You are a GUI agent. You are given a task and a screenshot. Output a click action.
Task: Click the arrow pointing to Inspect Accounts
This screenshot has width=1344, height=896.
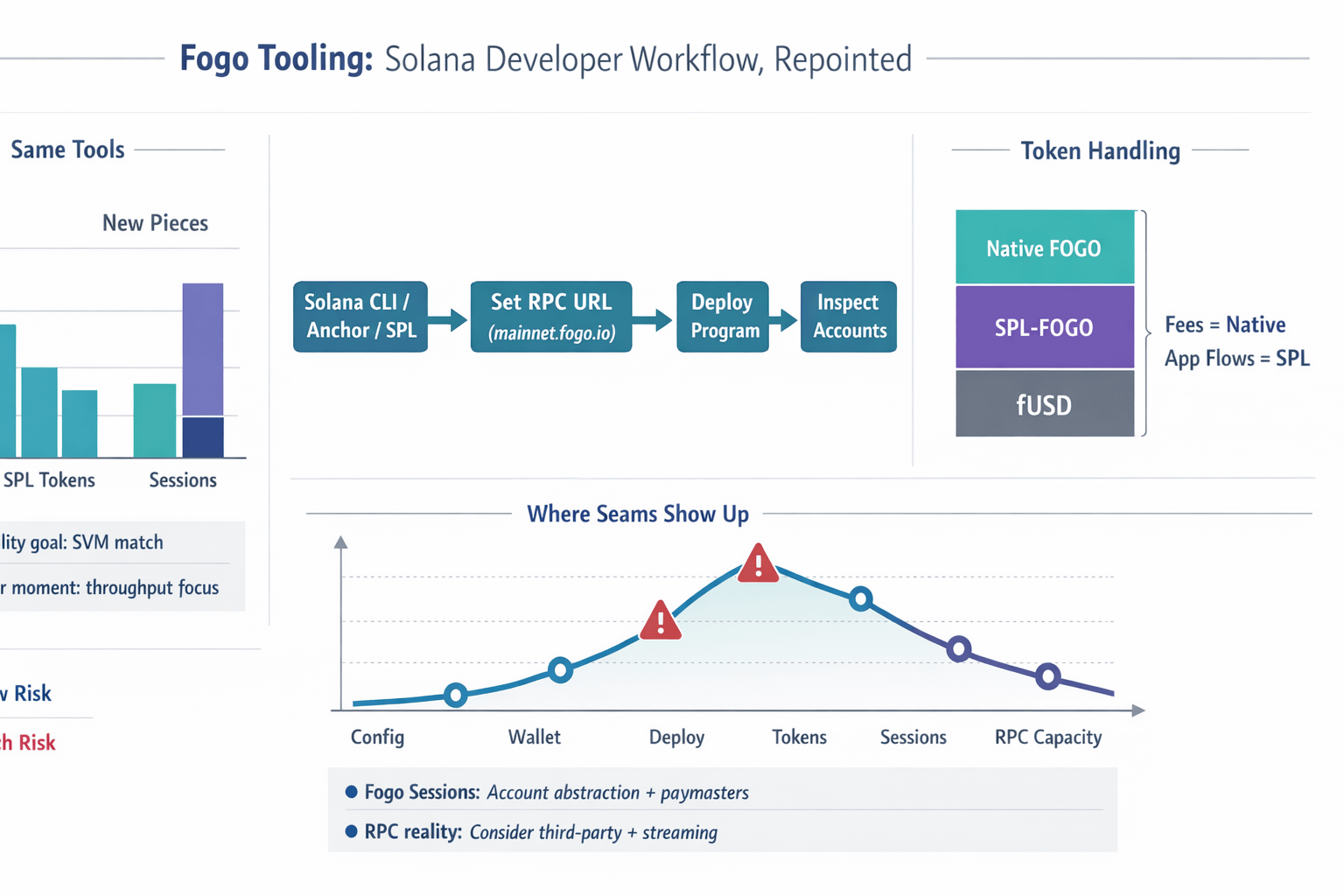[785, 319]
